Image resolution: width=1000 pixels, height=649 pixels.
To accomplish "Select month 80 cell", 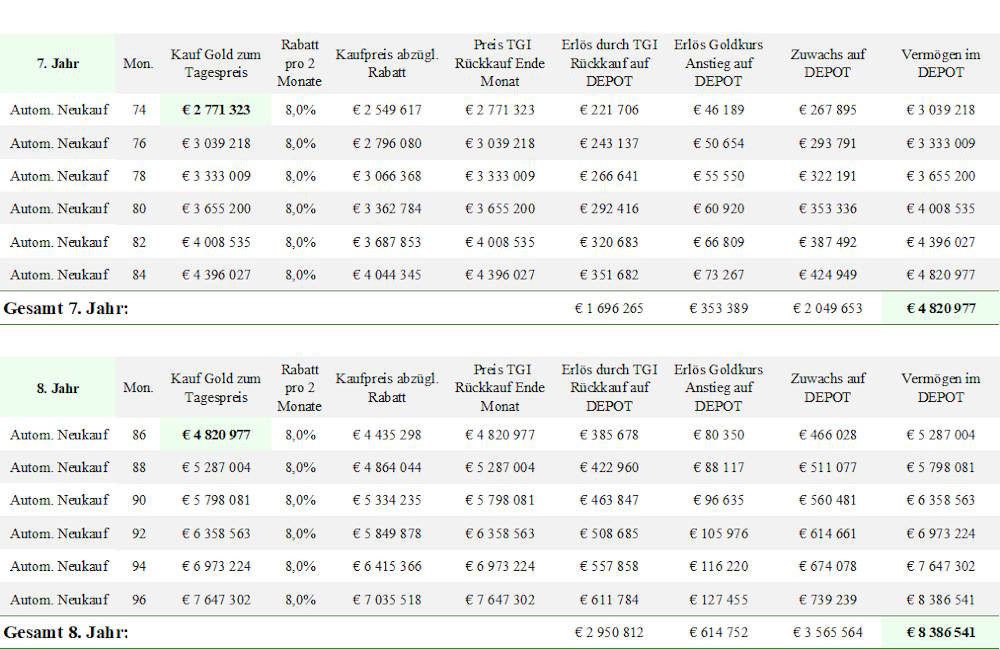I will [x=139, y=208].
